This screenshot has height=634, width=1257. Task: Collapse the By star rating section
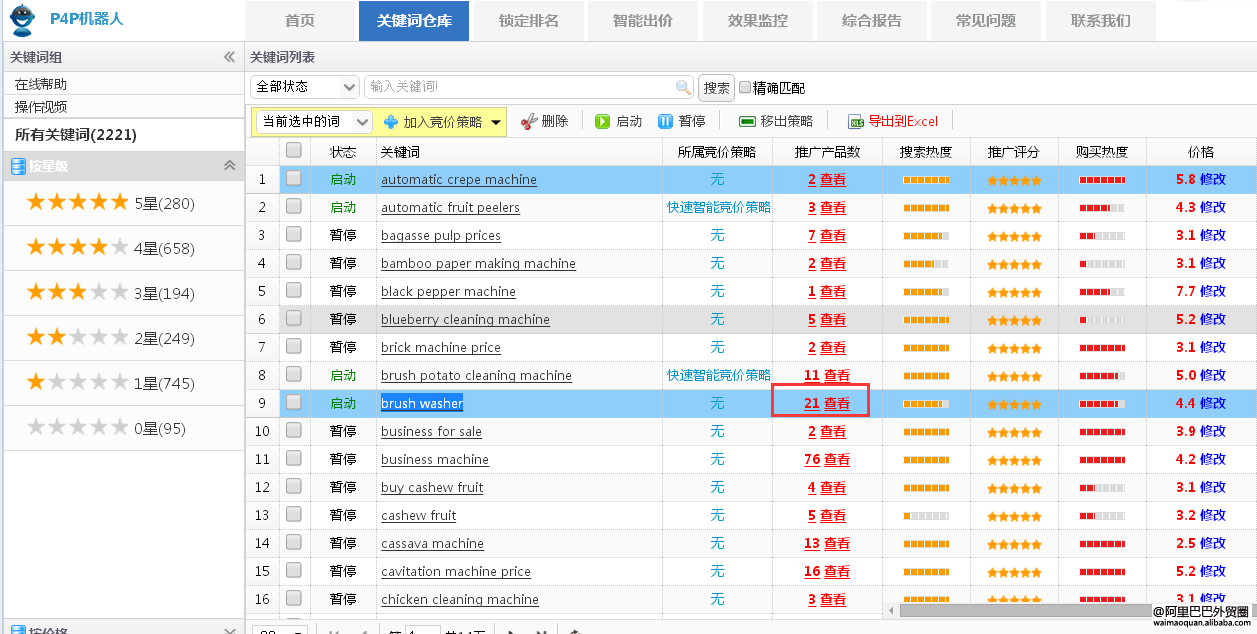pos(229,166)
